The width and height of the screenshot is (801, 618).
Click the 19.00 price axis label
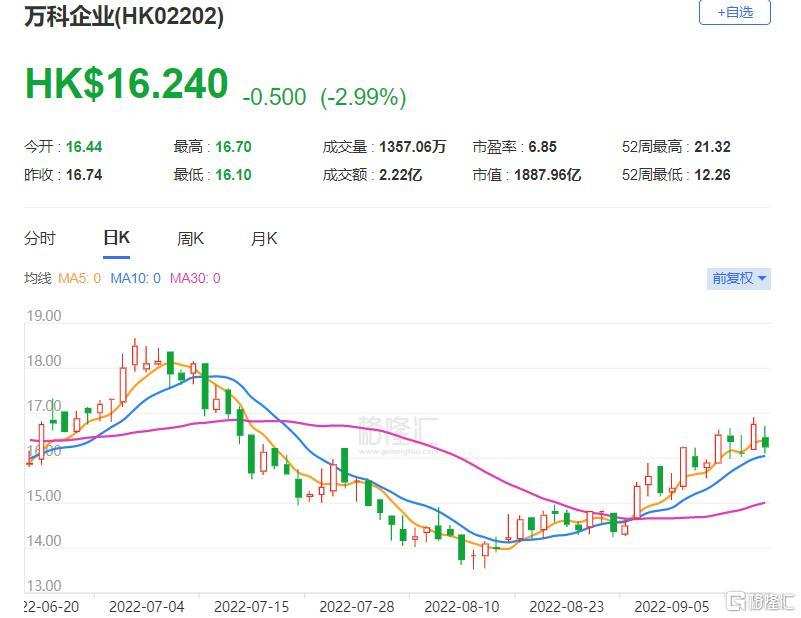click(44, 316)
